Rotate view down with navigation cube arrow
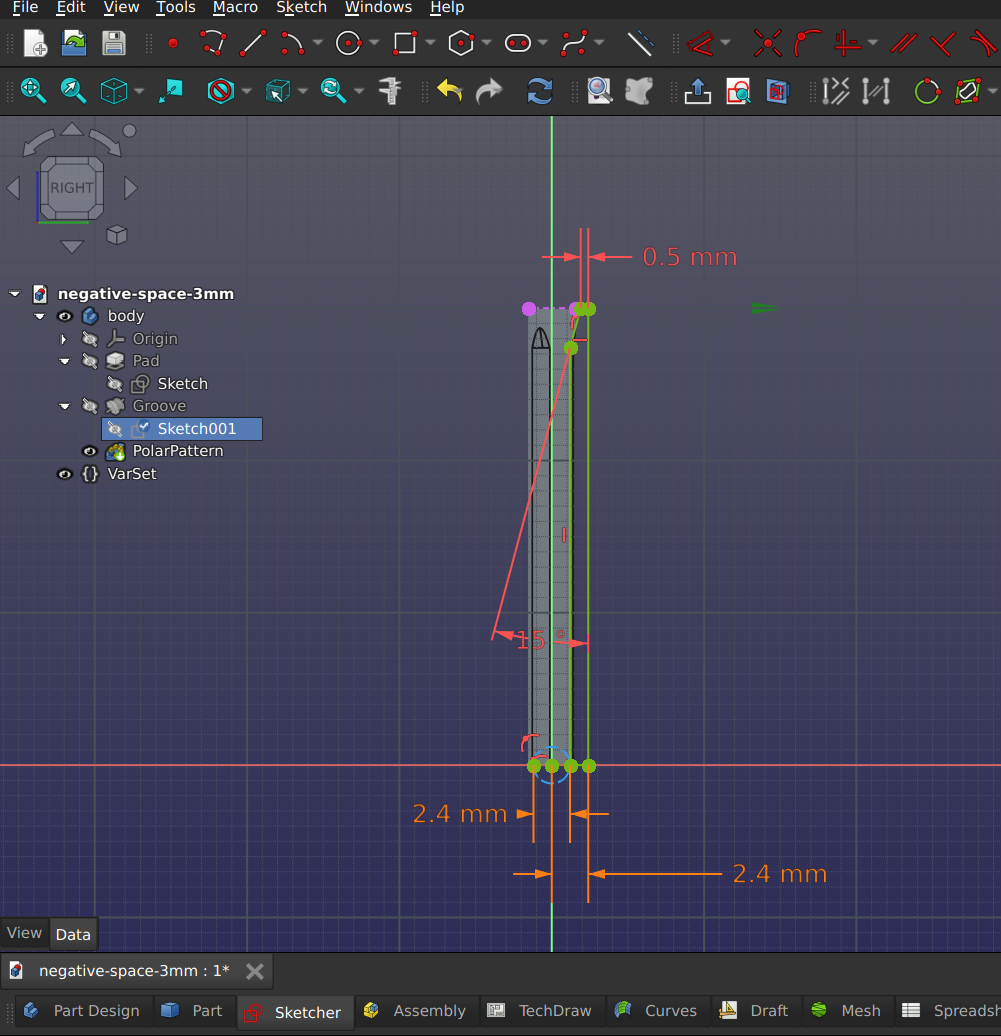The width and height of the screenshot is (1001, 1036). point(72,246)
